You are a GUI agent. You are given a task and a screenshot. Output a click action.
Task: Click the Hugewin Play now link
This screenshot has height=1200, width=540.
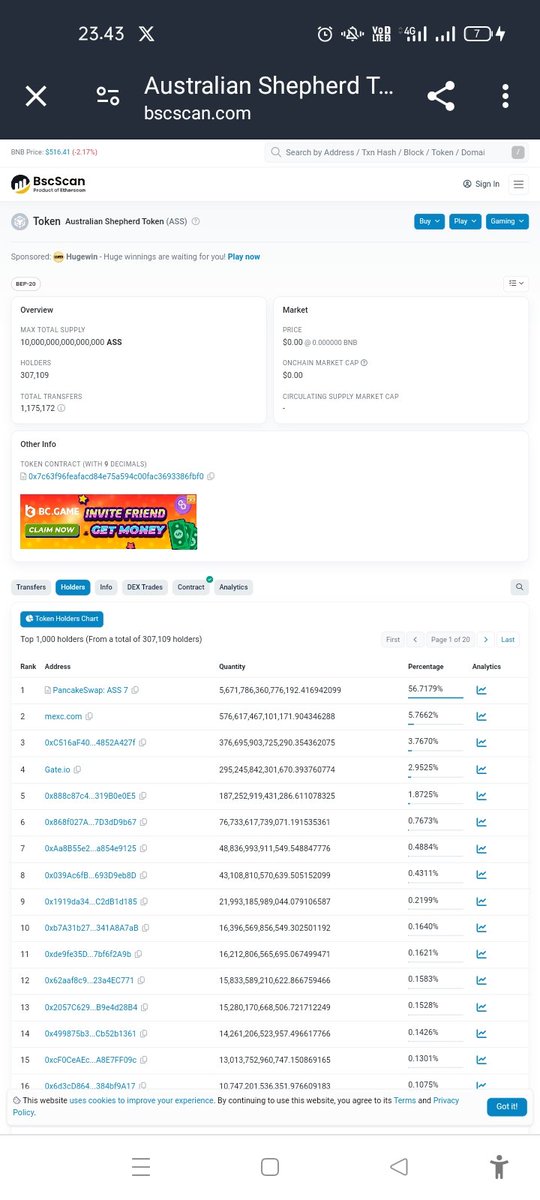click(x=244, y=257)
